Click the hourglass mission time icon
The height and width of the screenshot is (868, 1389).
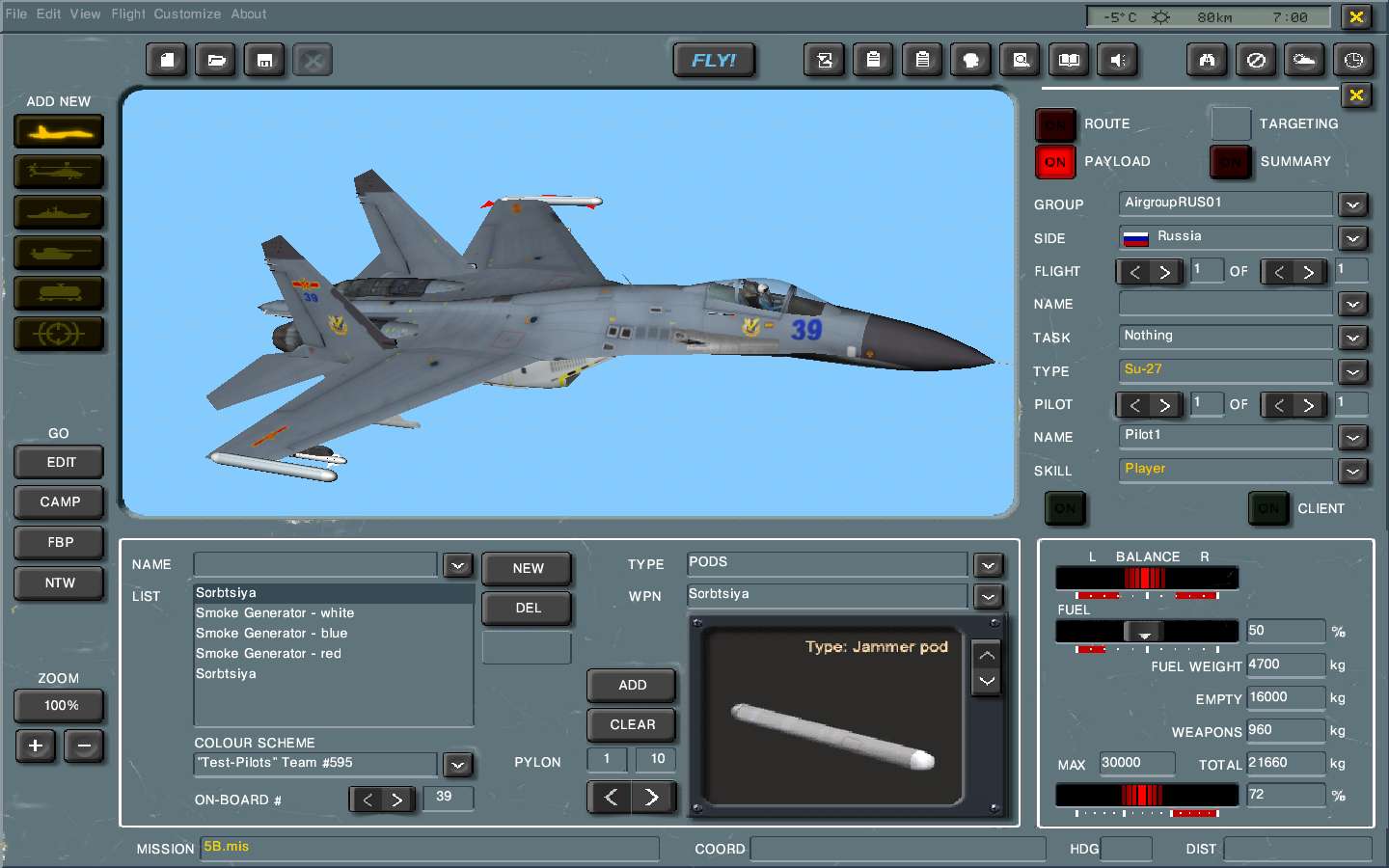[x=825, y=60]
